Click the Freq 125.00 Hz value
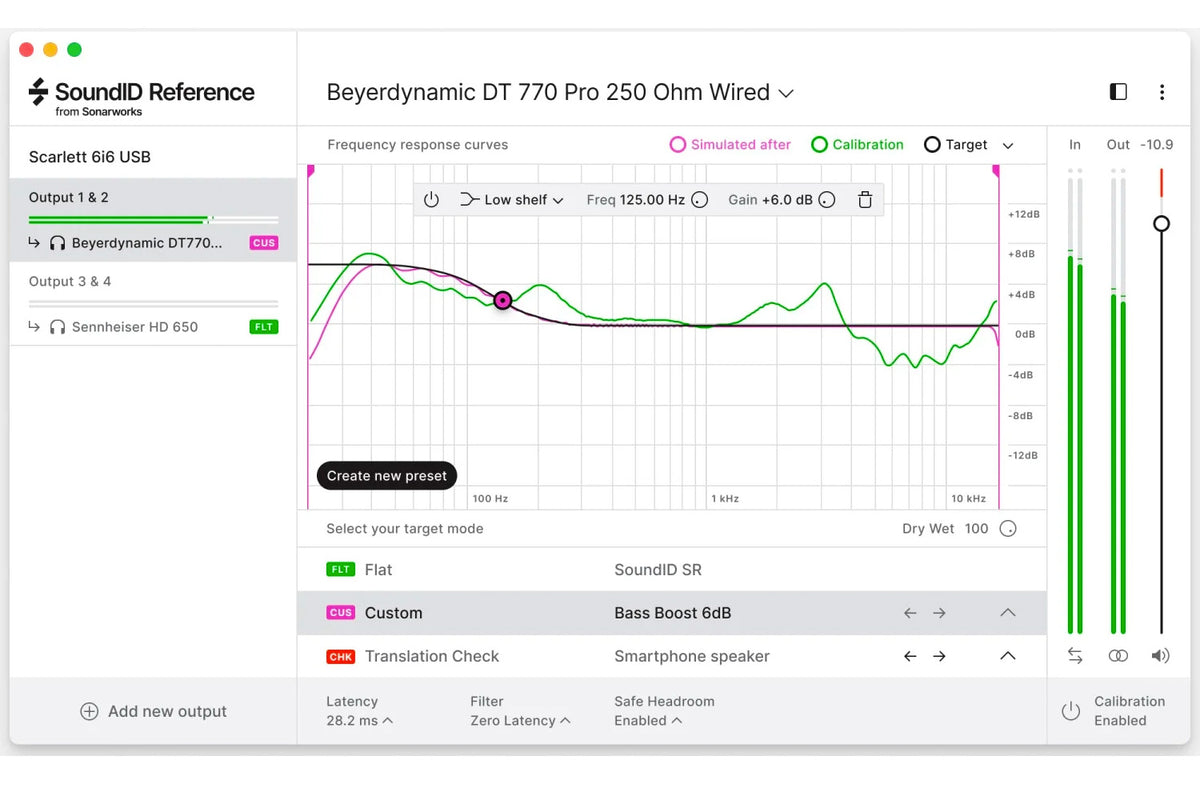The width and height of the screenshot is (1200, 800). point(652,200)
